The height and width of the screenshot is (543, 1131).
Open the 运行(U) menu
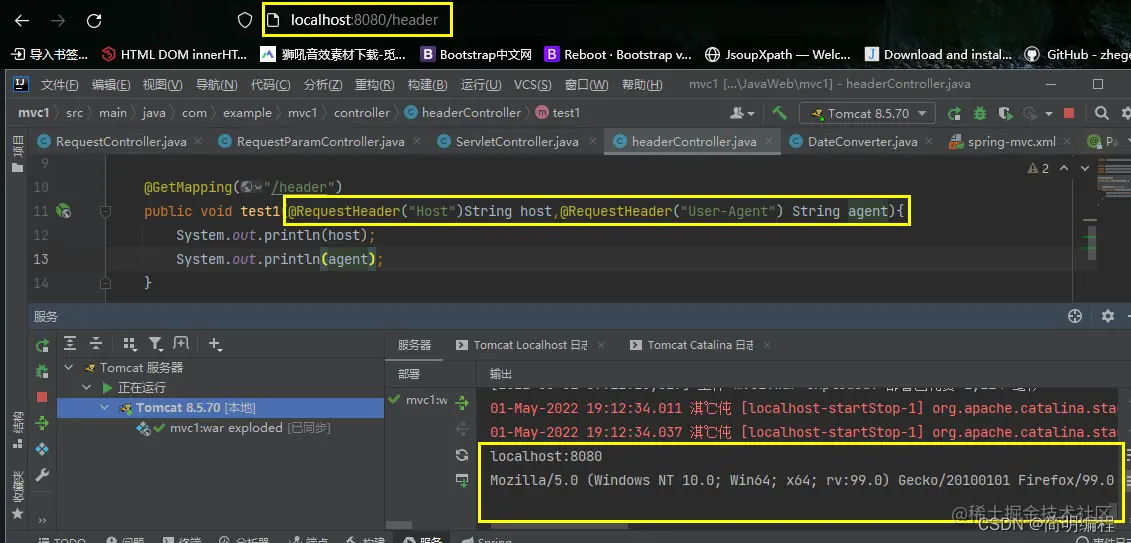point(481,84)
